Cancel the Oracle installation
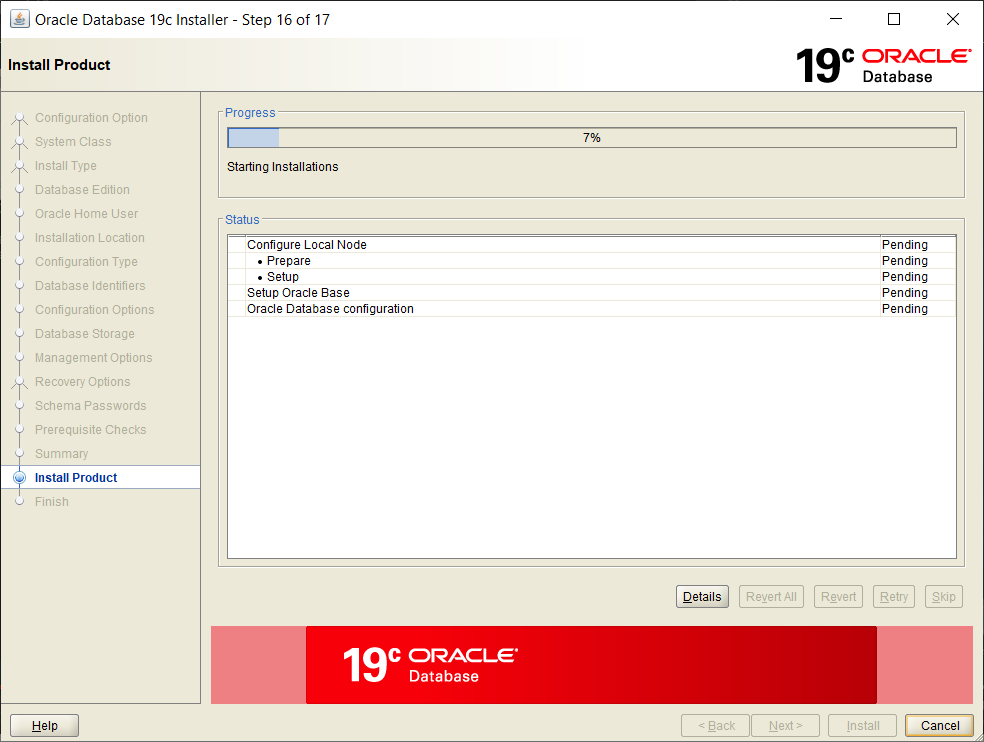Image resolution: width=984 pixels, height=742 pixels. click(x=939, y=726)
